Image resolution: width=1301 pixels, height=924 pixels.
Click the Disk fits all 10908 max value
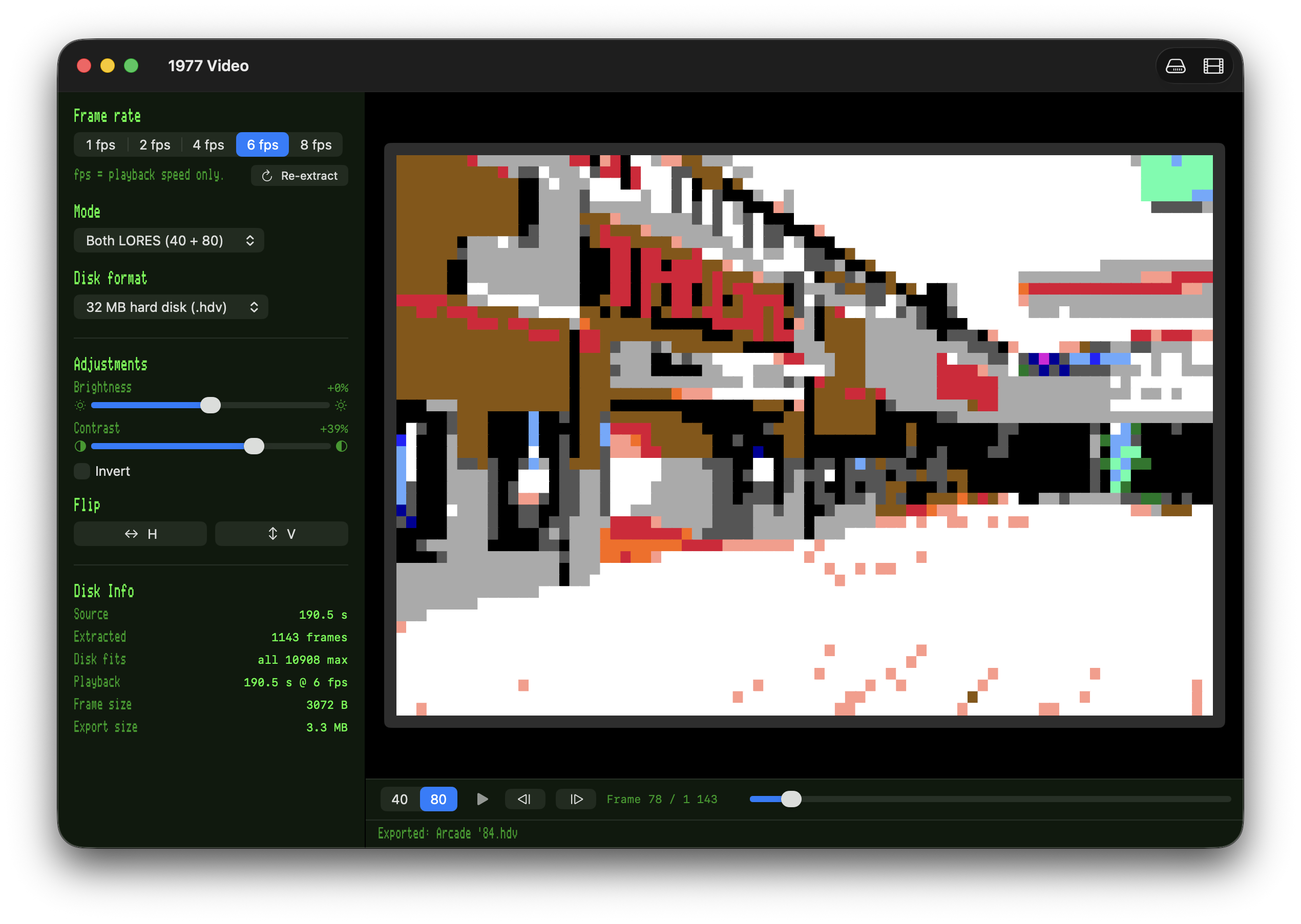coord(302,660)
